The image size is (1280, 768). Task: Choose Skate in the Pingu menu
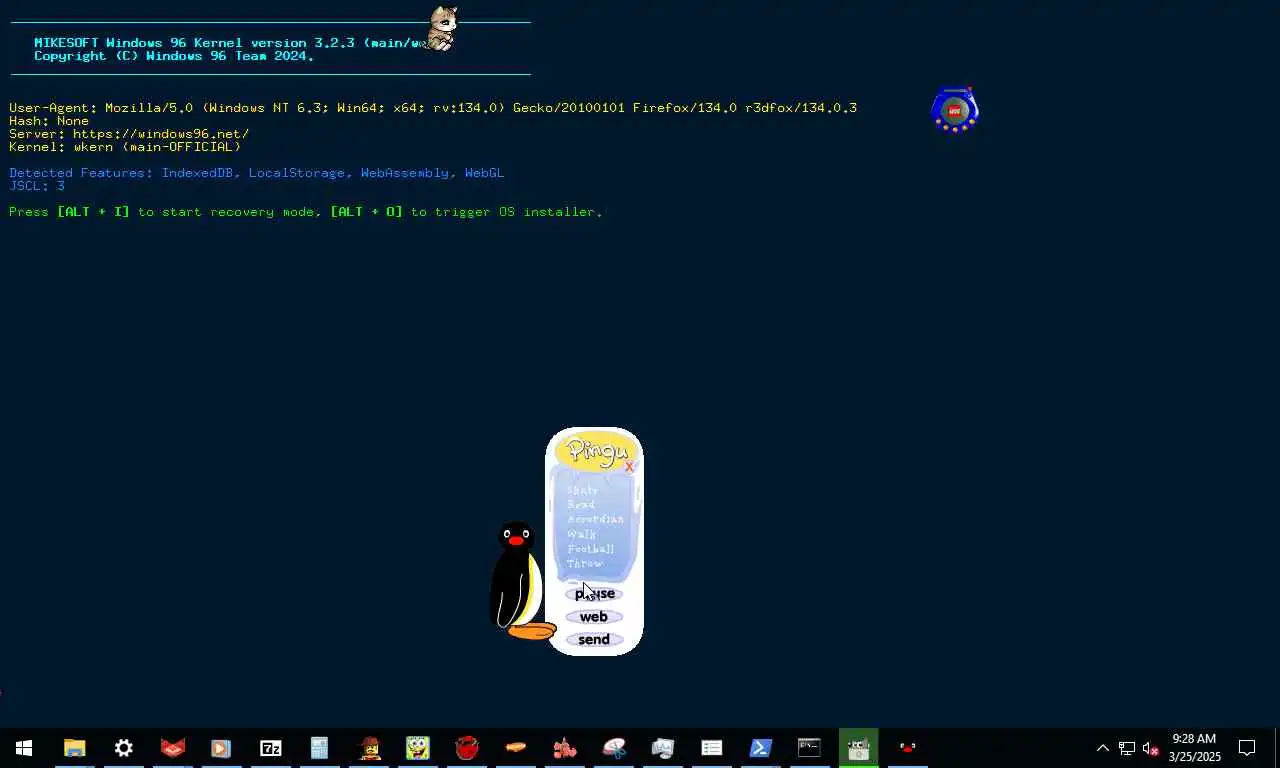582,490
